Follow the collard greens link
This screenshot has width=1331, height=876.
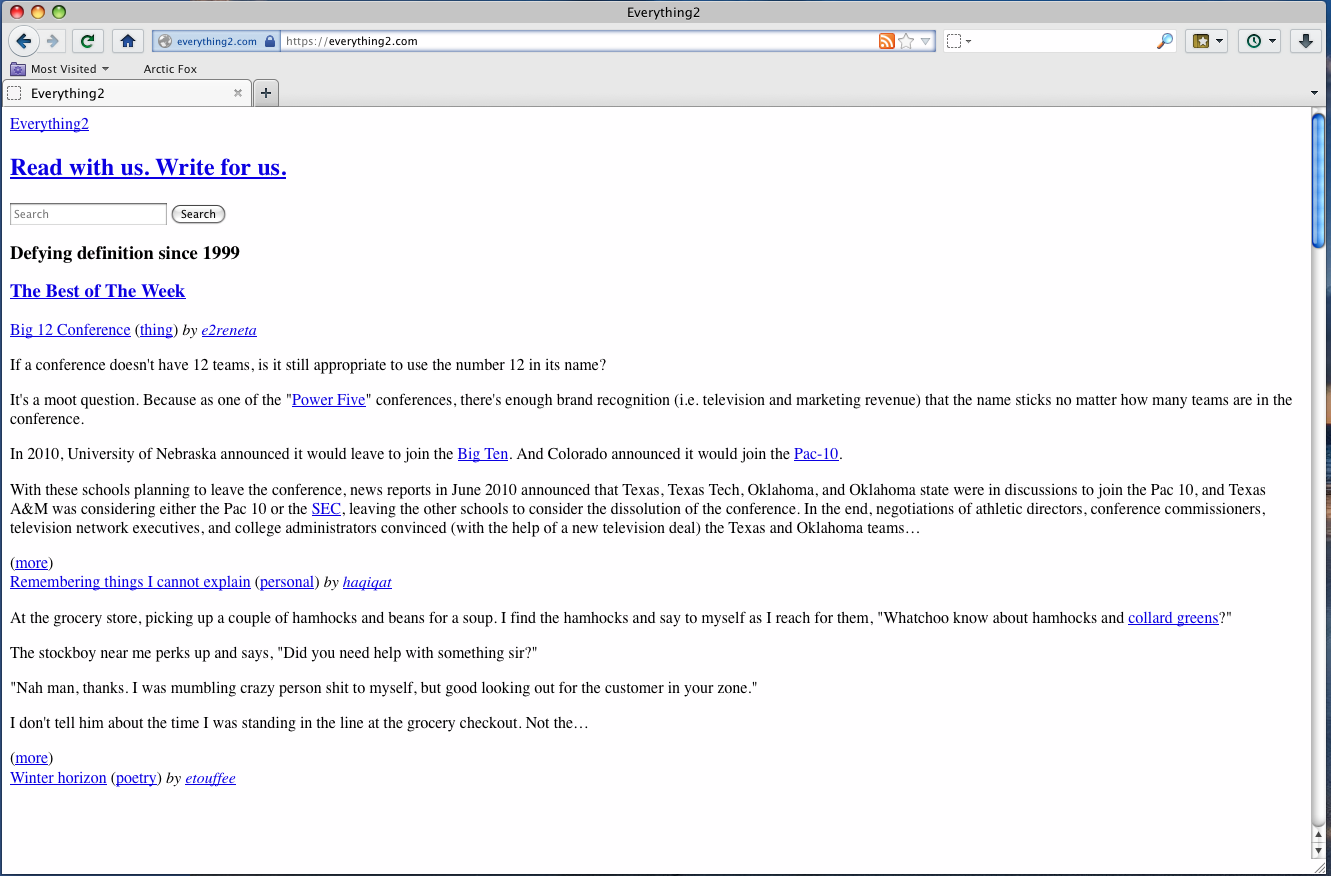click(x=1173, y=618)
